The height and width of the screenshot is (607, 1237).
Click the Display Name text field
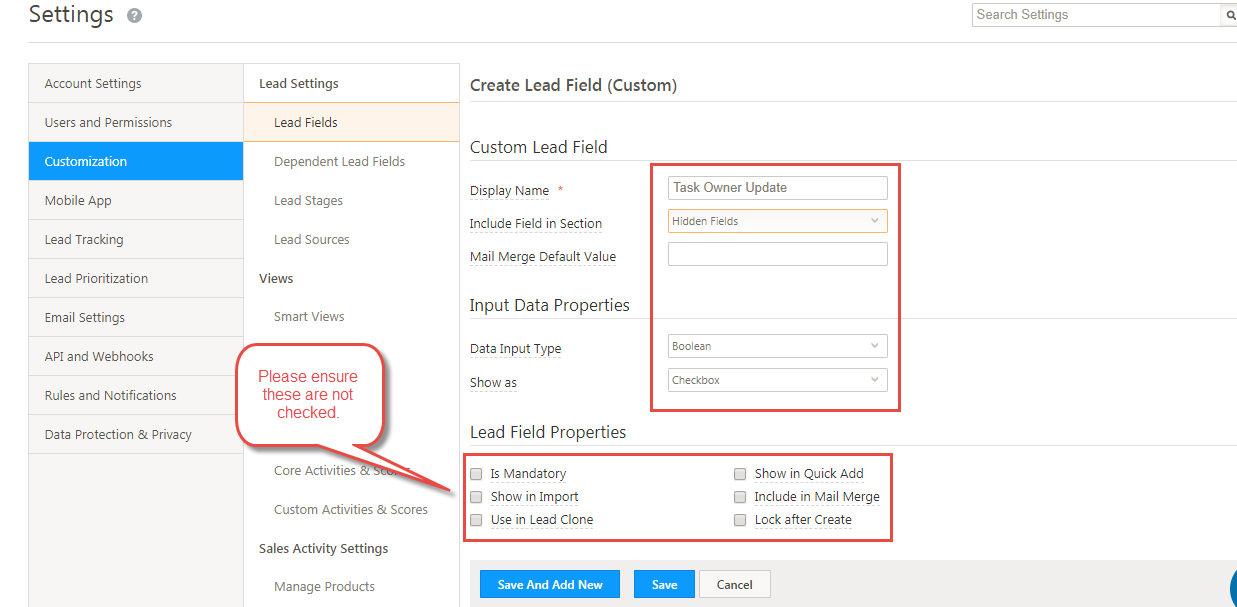click(x=777, y=188)
